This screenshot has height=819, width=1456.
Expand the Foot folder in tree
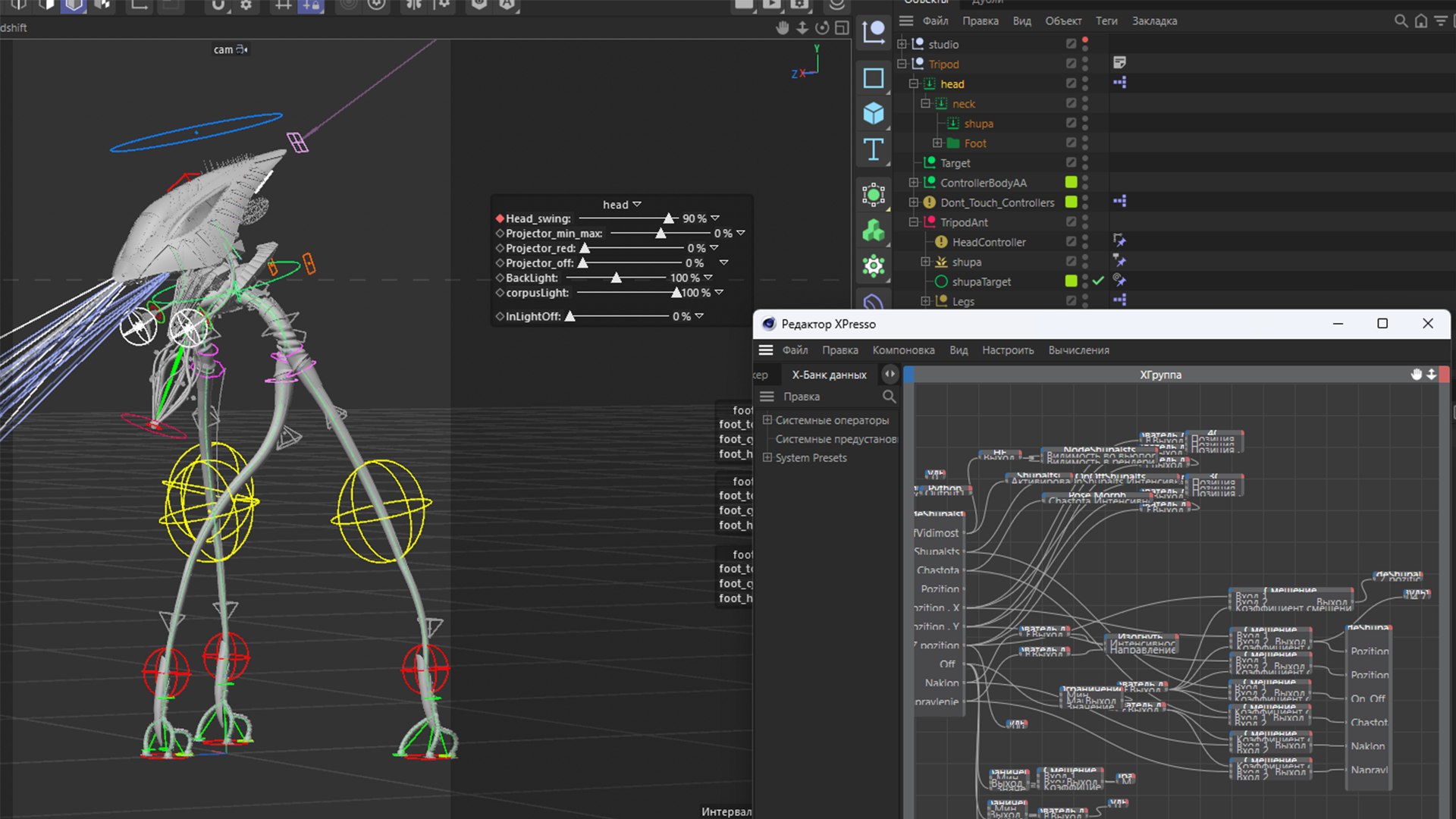(937, 143)
